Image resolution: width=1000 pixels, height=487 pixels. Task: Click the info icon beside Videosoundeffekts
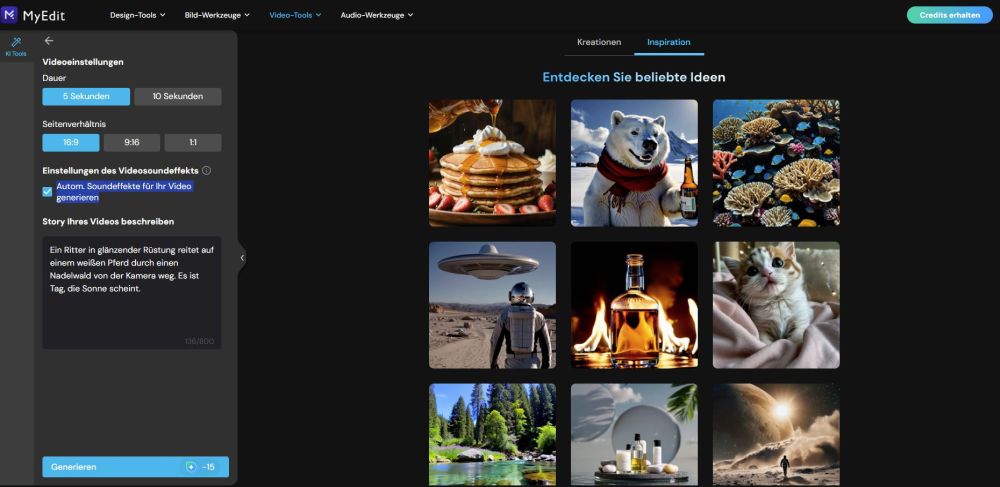[206, 171]
